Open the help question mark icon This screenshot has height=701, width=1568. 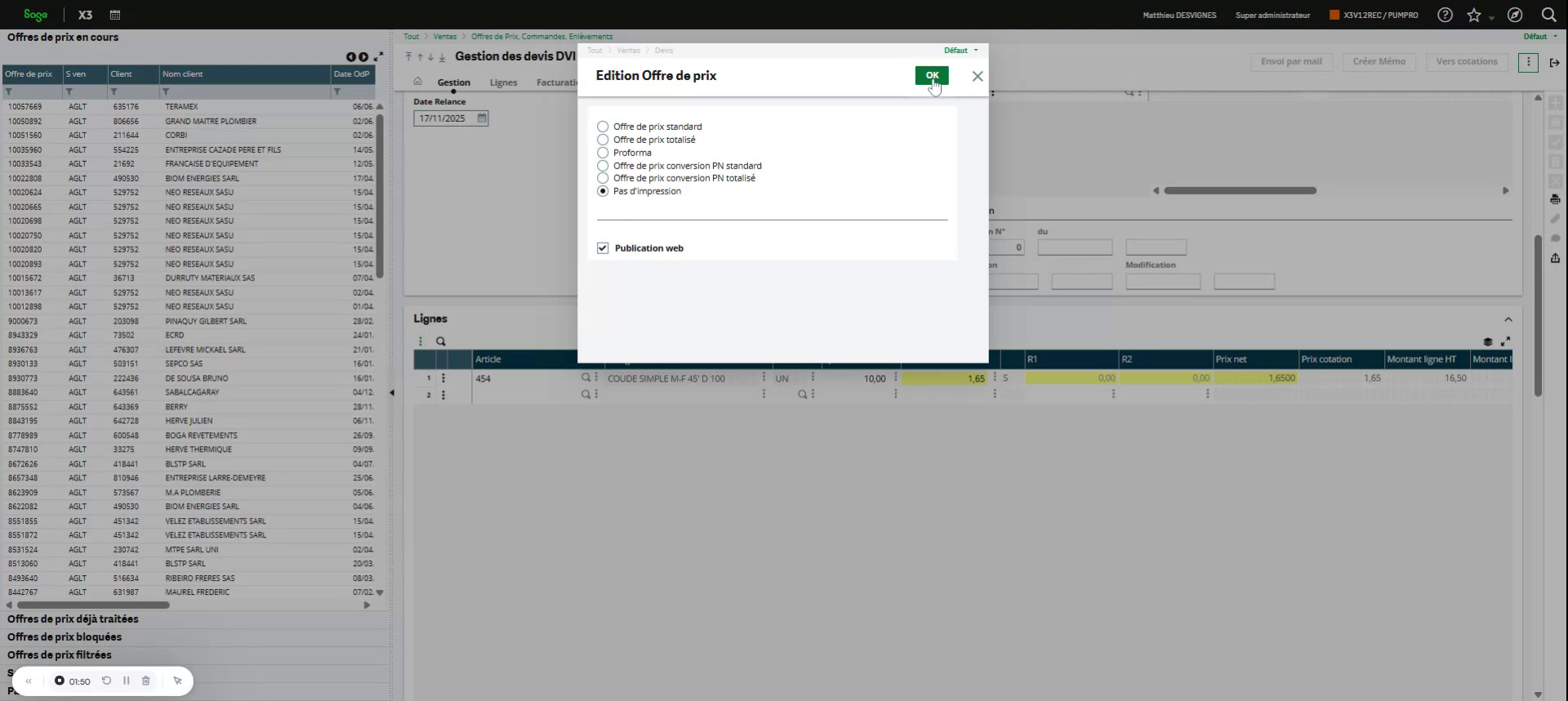click(1445, 15)
